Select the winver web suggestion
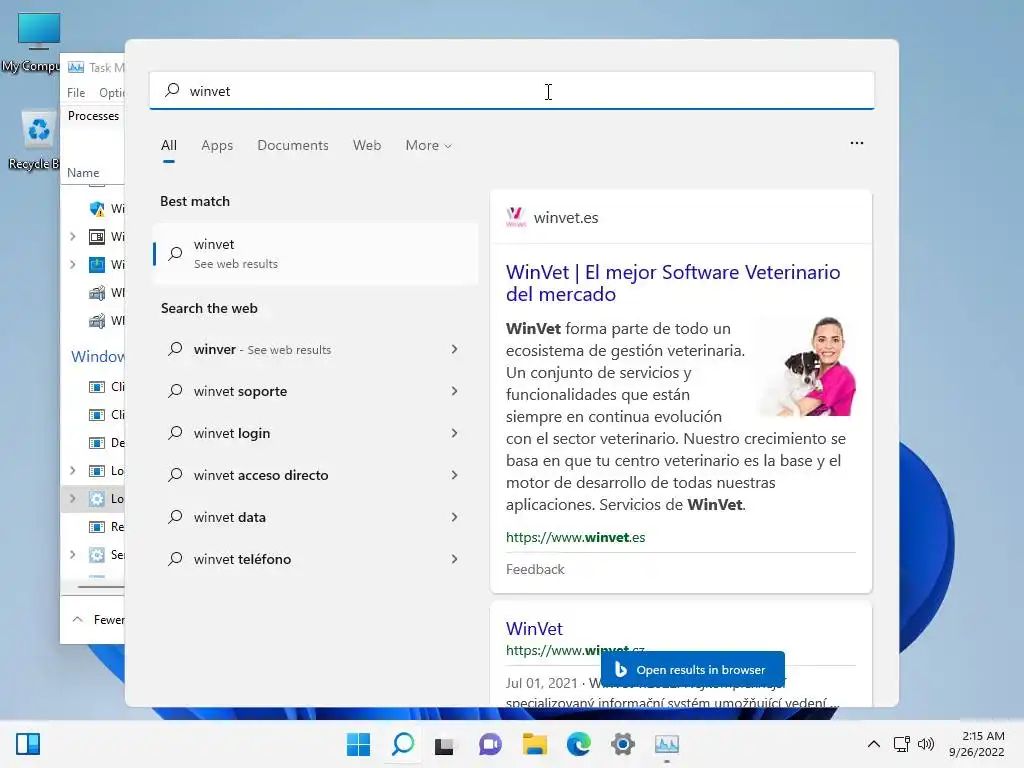 [x=262, y=349]
